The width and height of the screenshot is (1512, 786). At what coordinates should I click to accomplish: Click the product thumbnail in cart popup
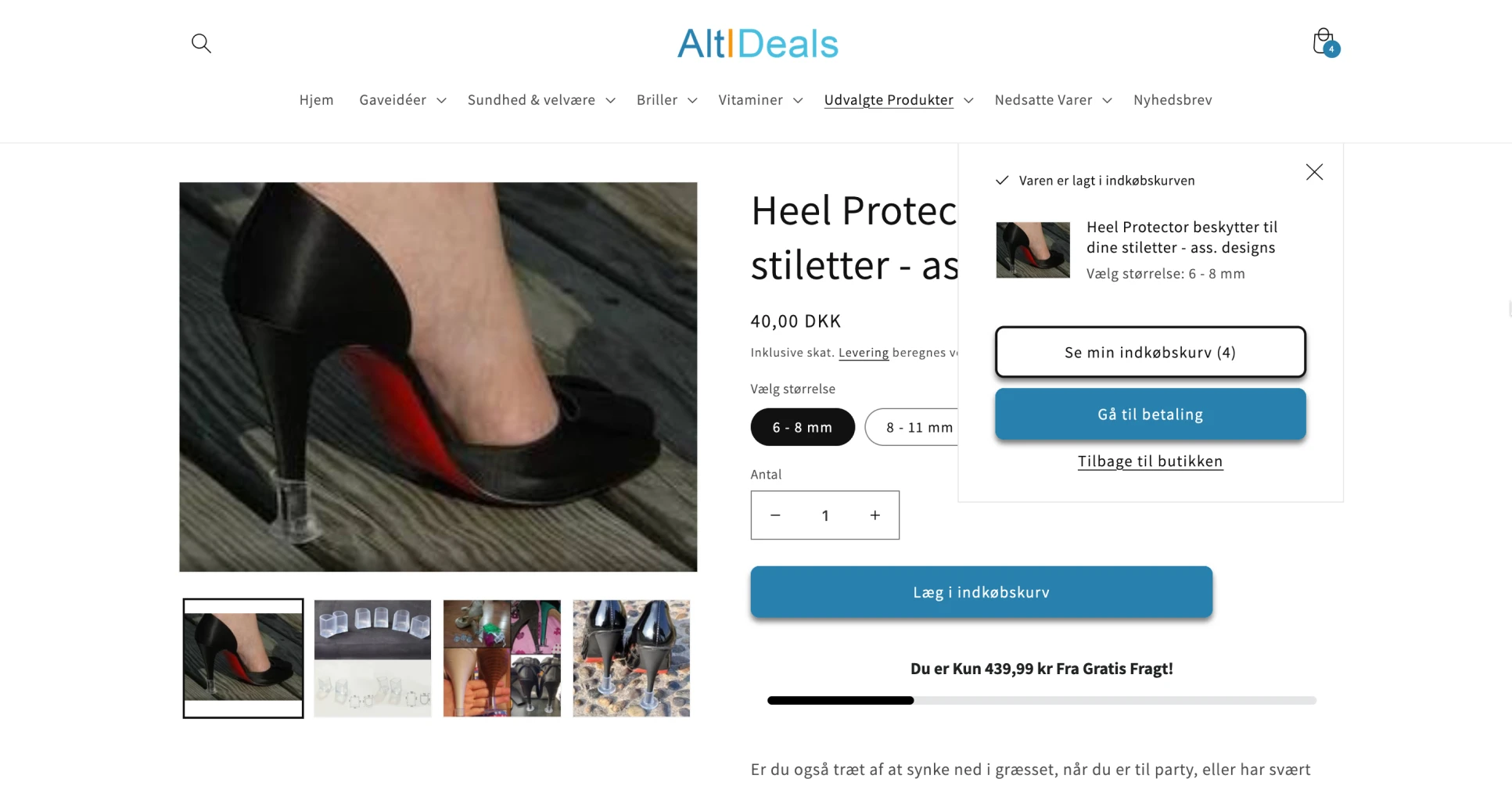pyautogui.click(x=1033, y=250)
